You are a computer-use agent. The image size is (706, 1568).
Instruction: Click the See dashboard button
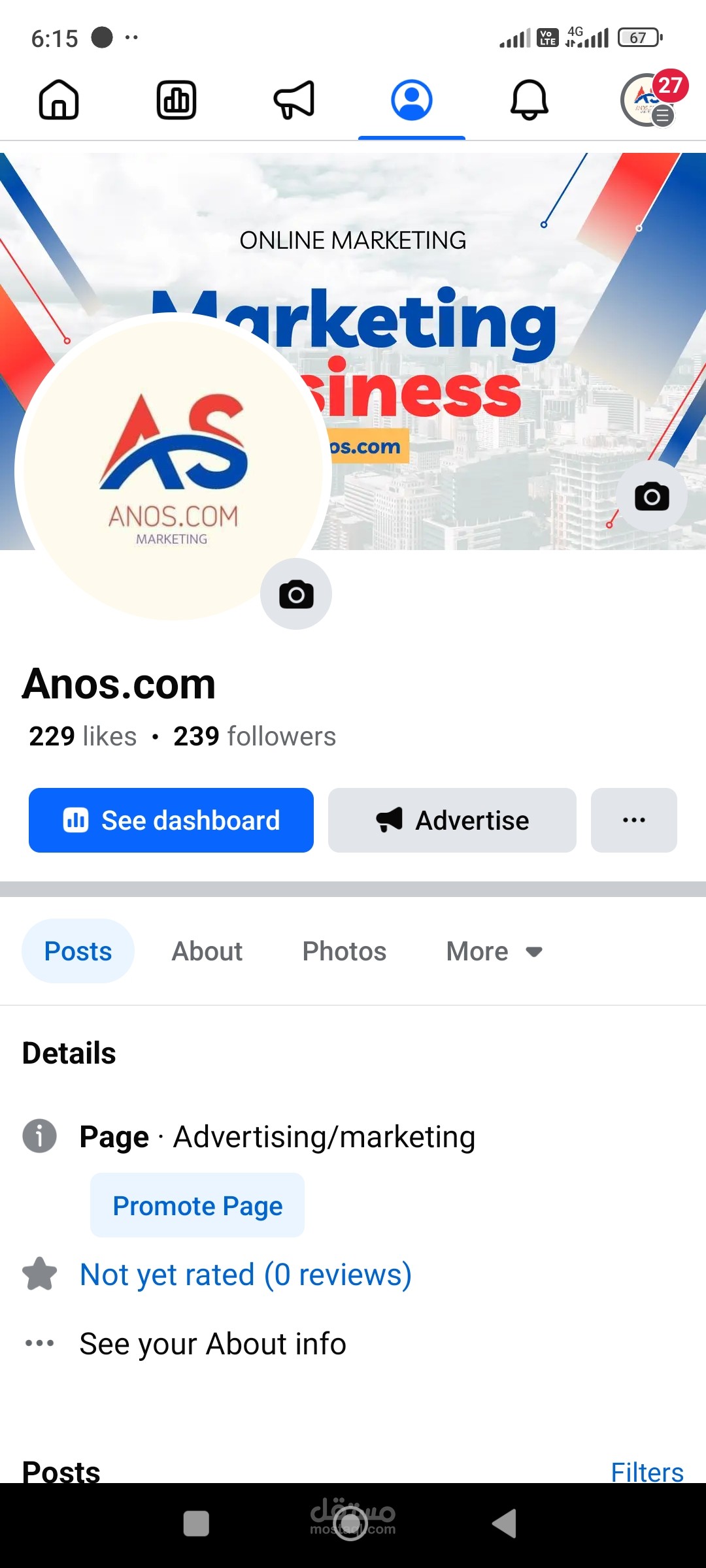[x=171, y=820]
